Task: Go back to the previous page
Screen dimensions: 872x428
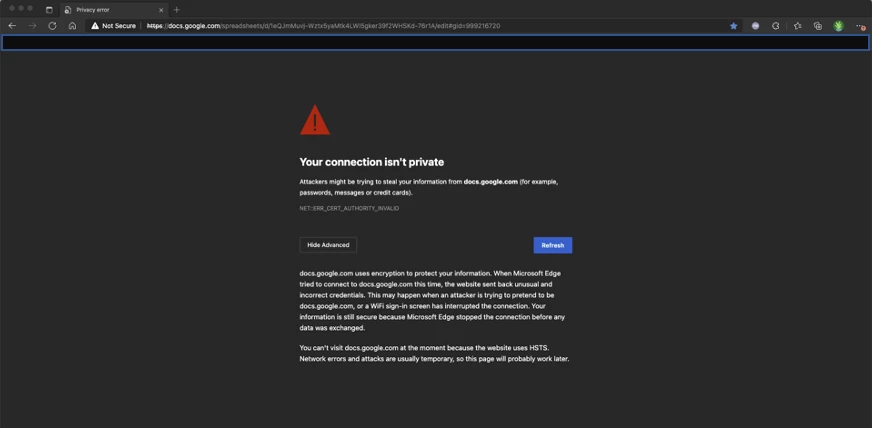Action: 12,26
